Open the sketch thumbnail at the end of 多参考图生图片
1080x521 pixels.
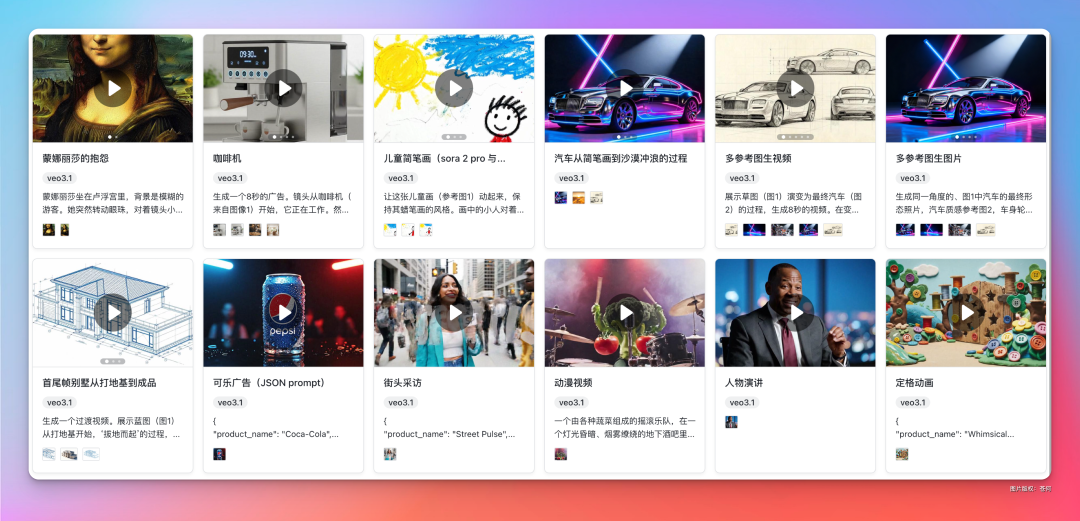(986, 229)
